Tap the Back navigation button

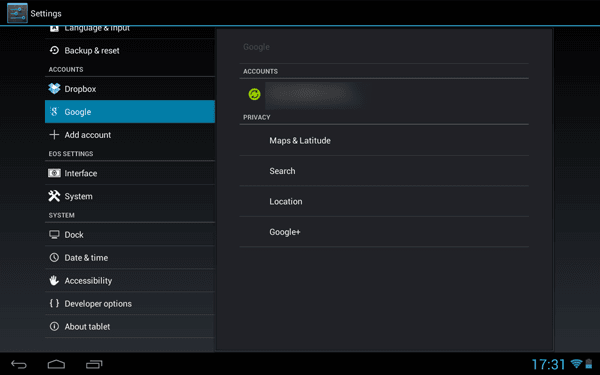pos(19,364)
